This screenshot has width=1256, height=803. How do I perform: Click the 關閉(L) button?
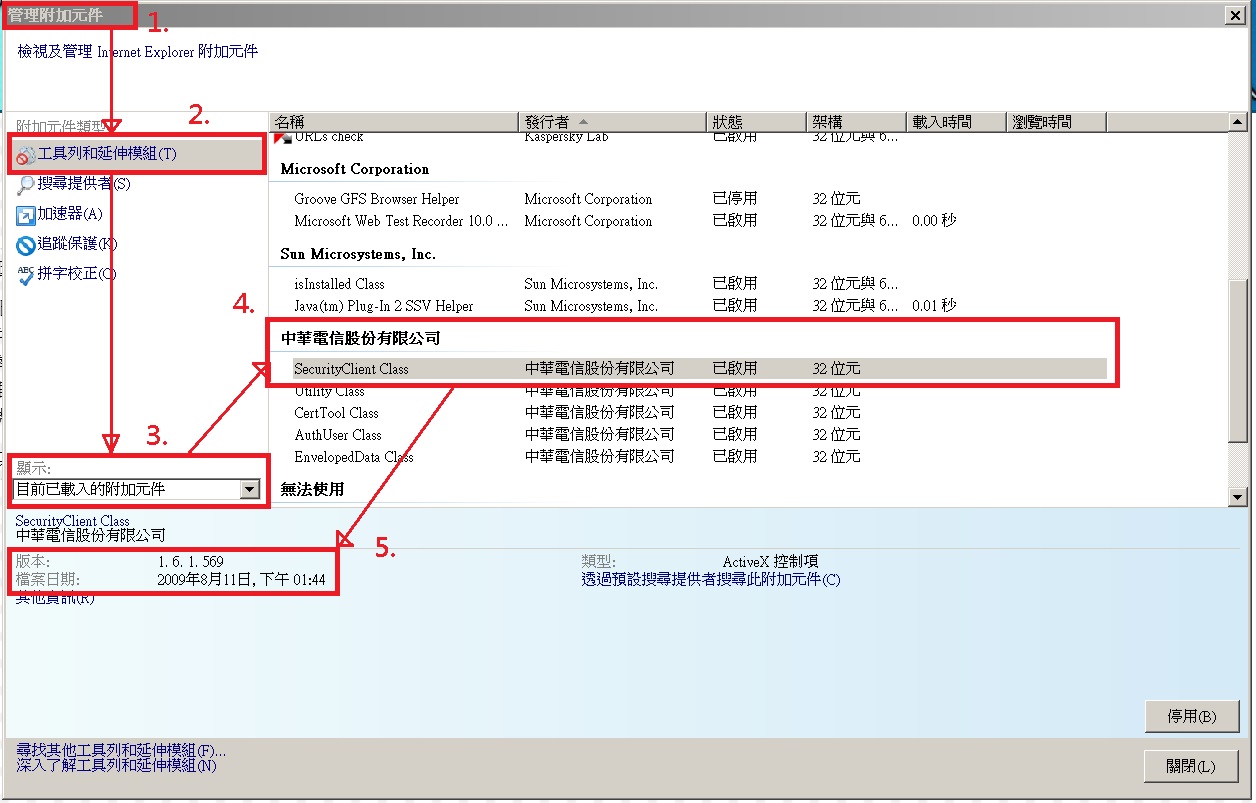click(x=1192, y=767)
